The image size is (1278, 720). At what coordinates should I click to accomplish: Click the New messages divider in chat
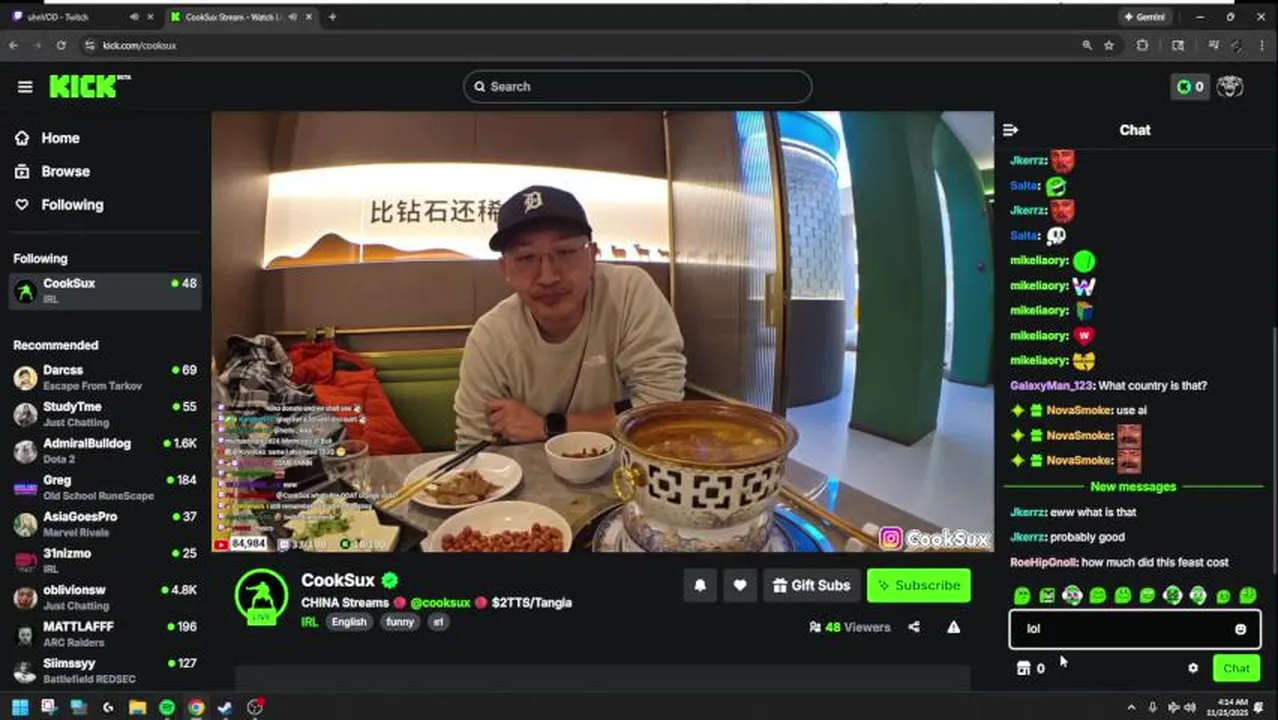[1133, 487]
